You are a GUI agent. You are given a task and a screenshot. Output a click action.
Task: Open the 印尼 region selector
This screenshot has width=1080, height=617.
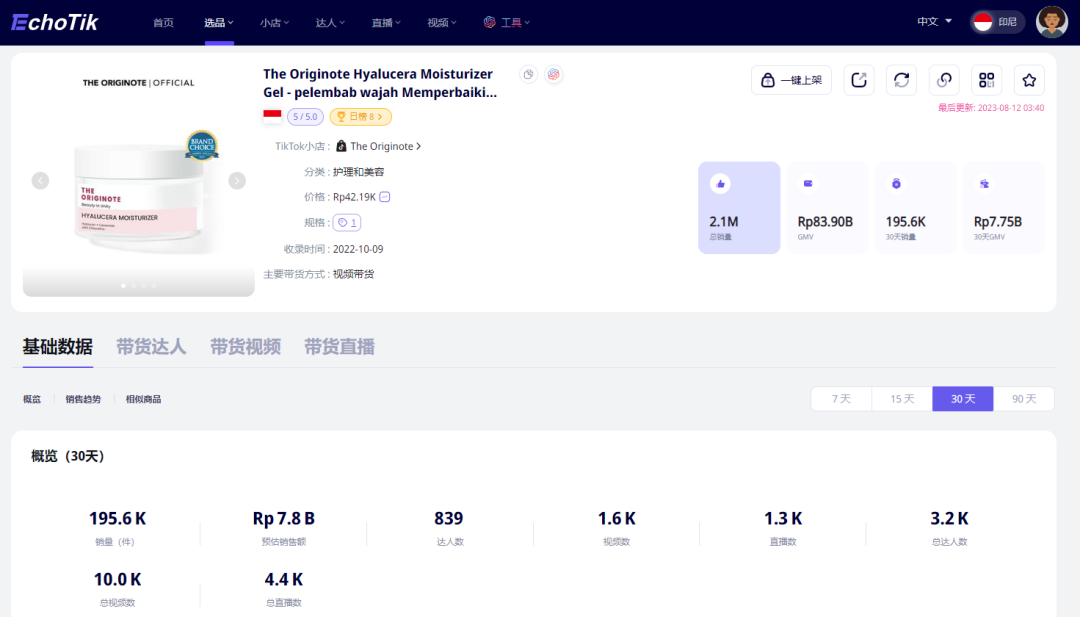click(x=997, y=22)
